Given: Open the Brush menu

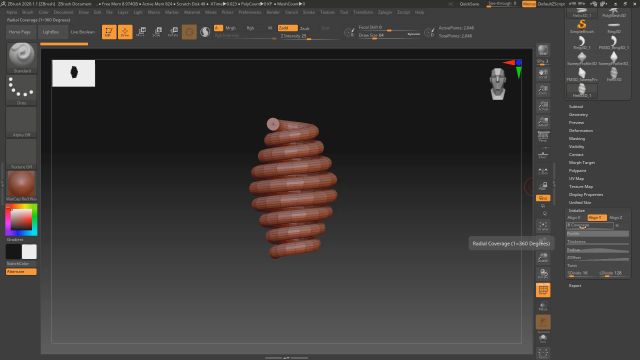Looking at the screenshot, I should coord(28,12).
